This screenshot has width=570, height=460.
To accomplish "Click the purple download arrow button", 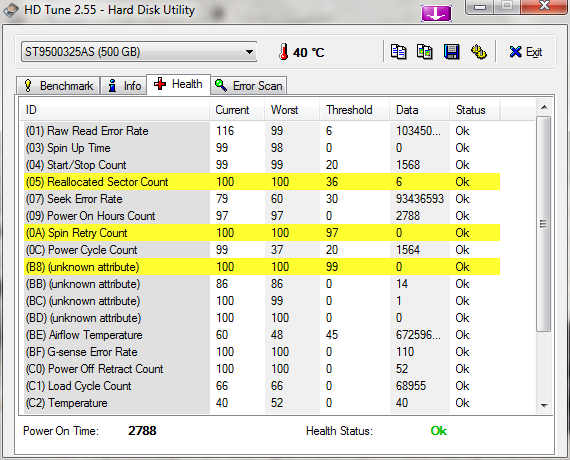I will click(436, 13).
